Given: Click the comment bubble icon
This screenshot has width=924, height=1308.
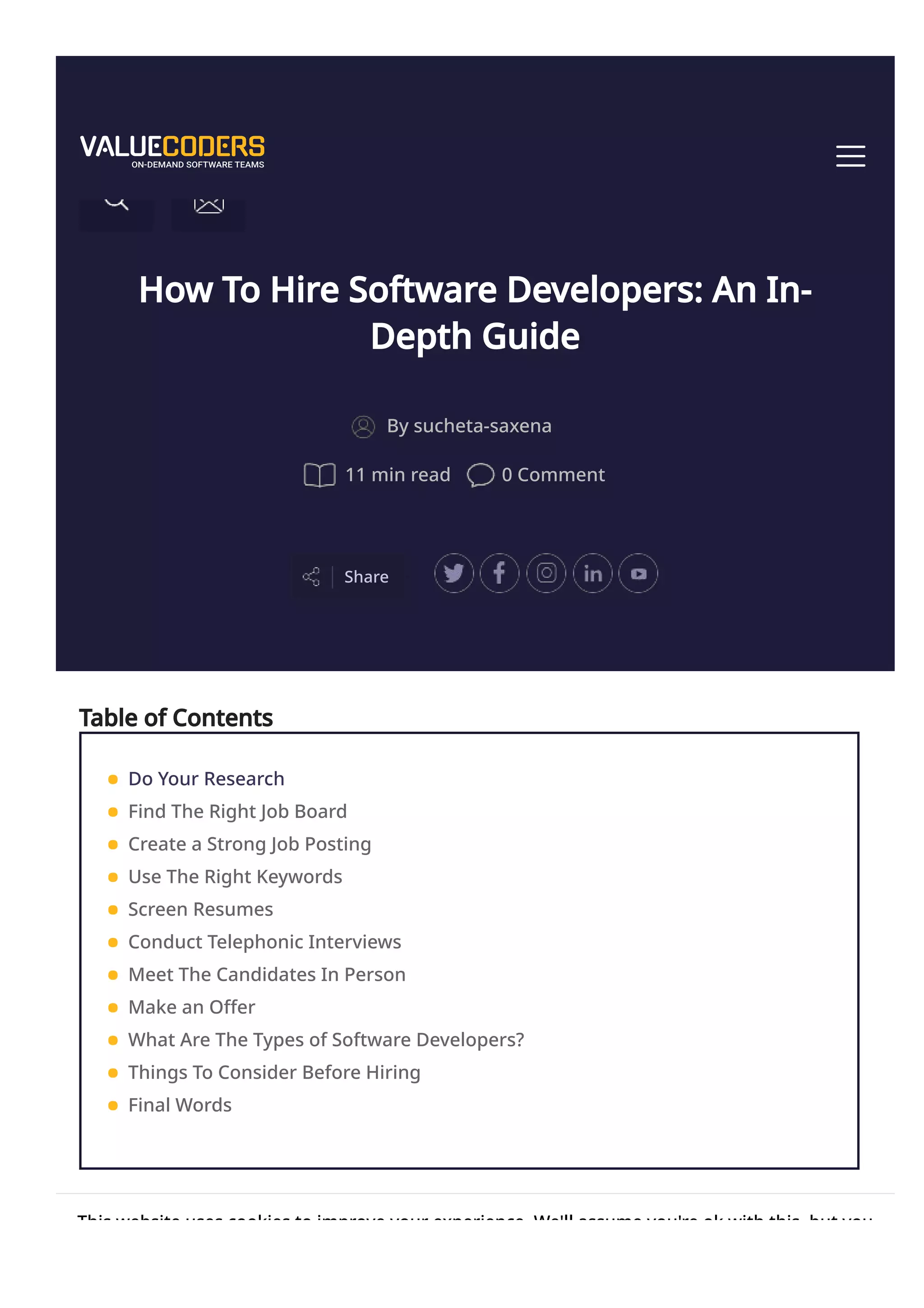Looking at the screenshot, I should tap(480, 475).
